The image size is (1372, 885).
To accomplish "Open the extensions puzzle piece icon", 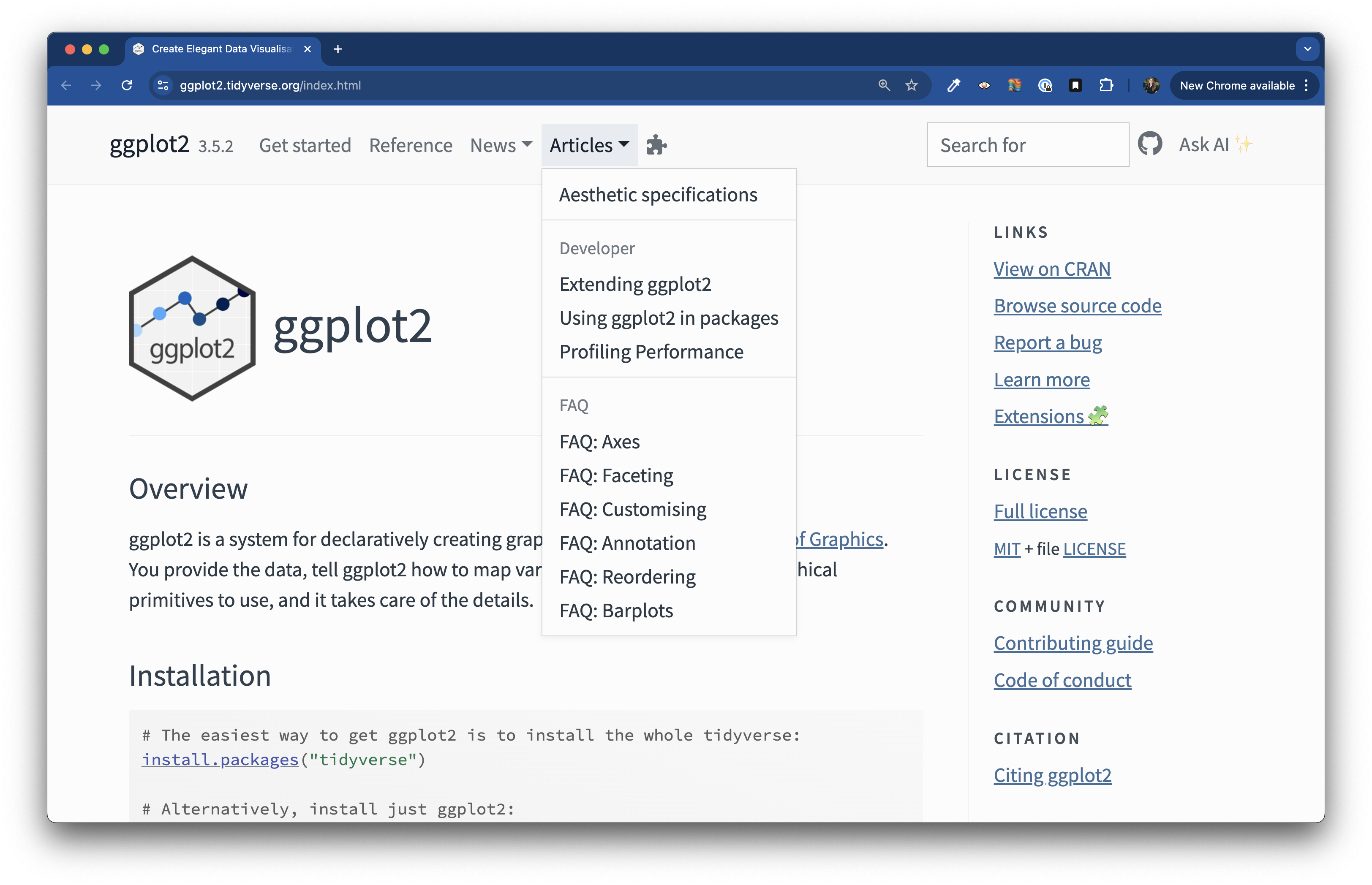I will click(656, 145).
